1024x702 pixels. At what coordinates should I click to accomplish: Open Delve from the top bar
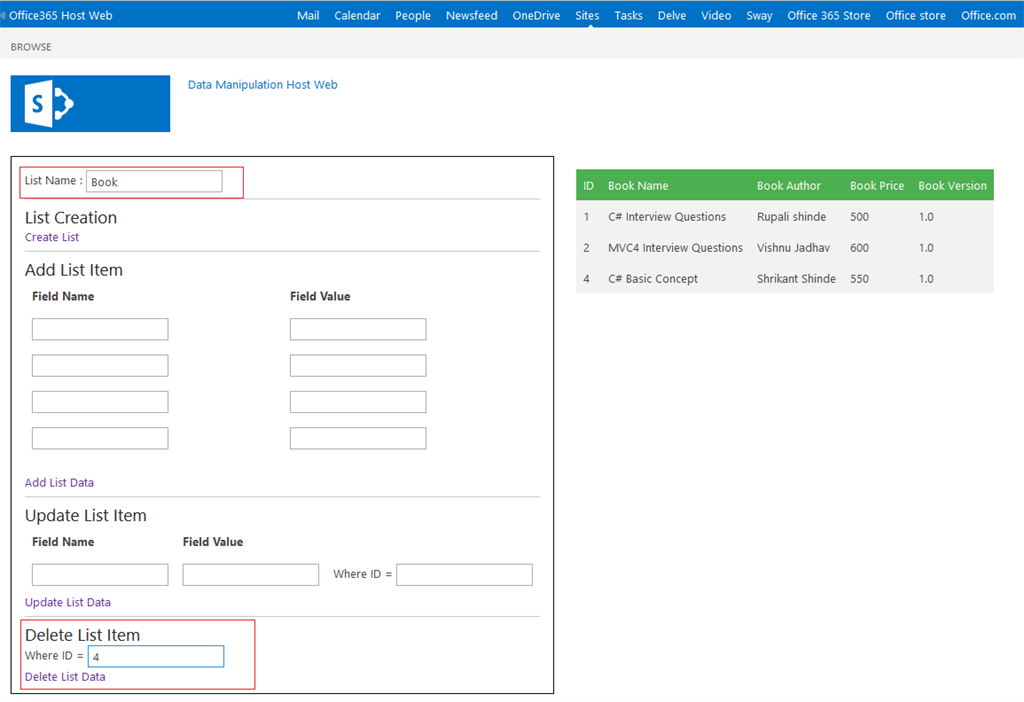(x=671, y=15)
